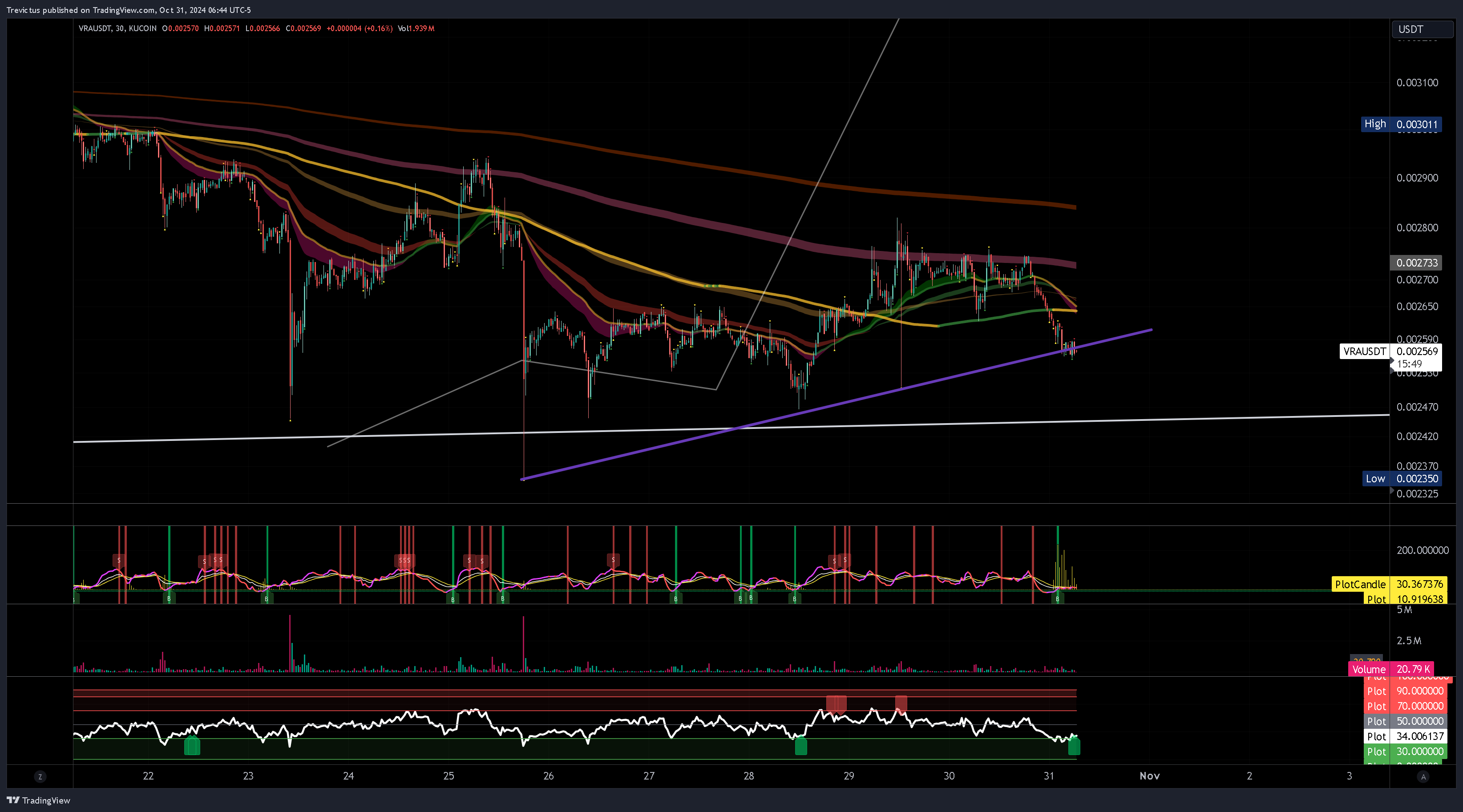The image size is (1463, 812).
Task: Click the pink Volume 20.79 K label
Action: [1391, 669]
